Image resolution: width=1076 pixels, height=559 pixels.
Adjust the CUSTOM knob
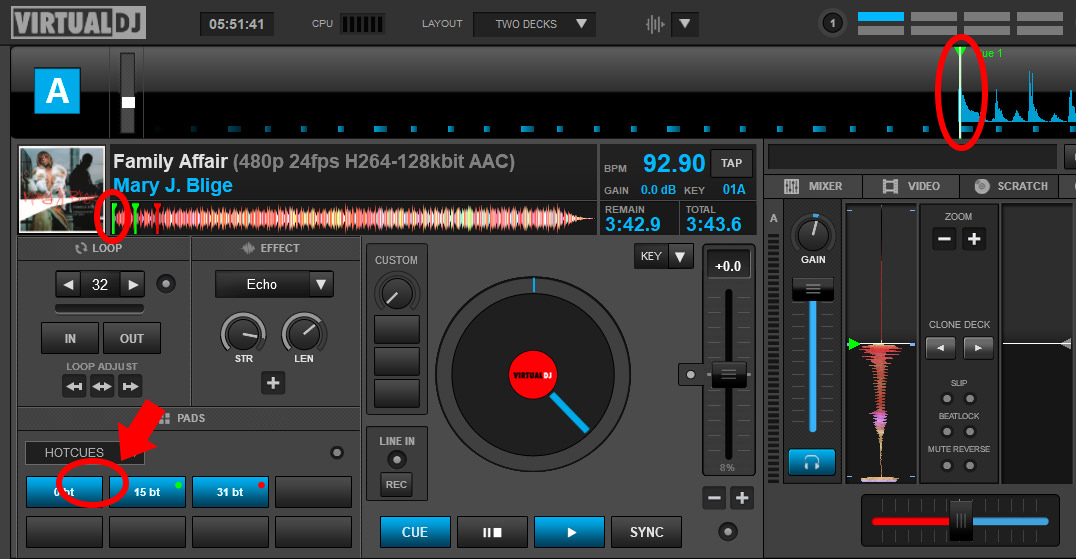click(x=397, y=294)
